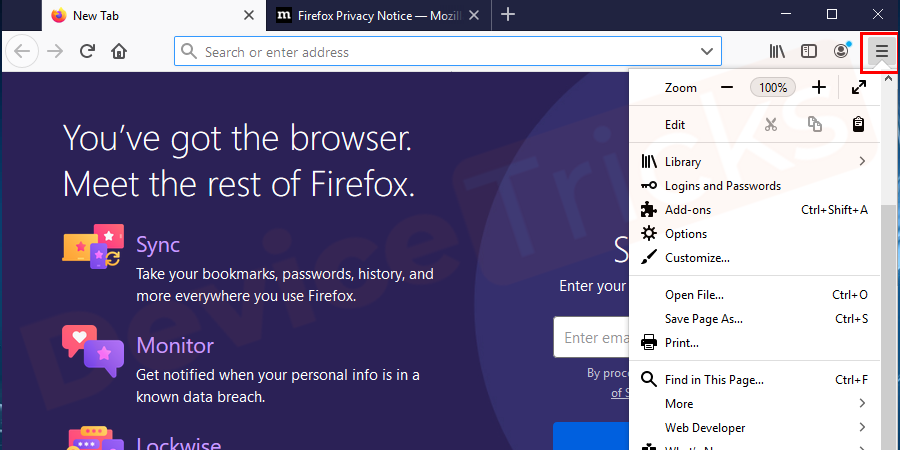
Task: Open the Firefox hamburger menu button
Action: click(881, 52)
